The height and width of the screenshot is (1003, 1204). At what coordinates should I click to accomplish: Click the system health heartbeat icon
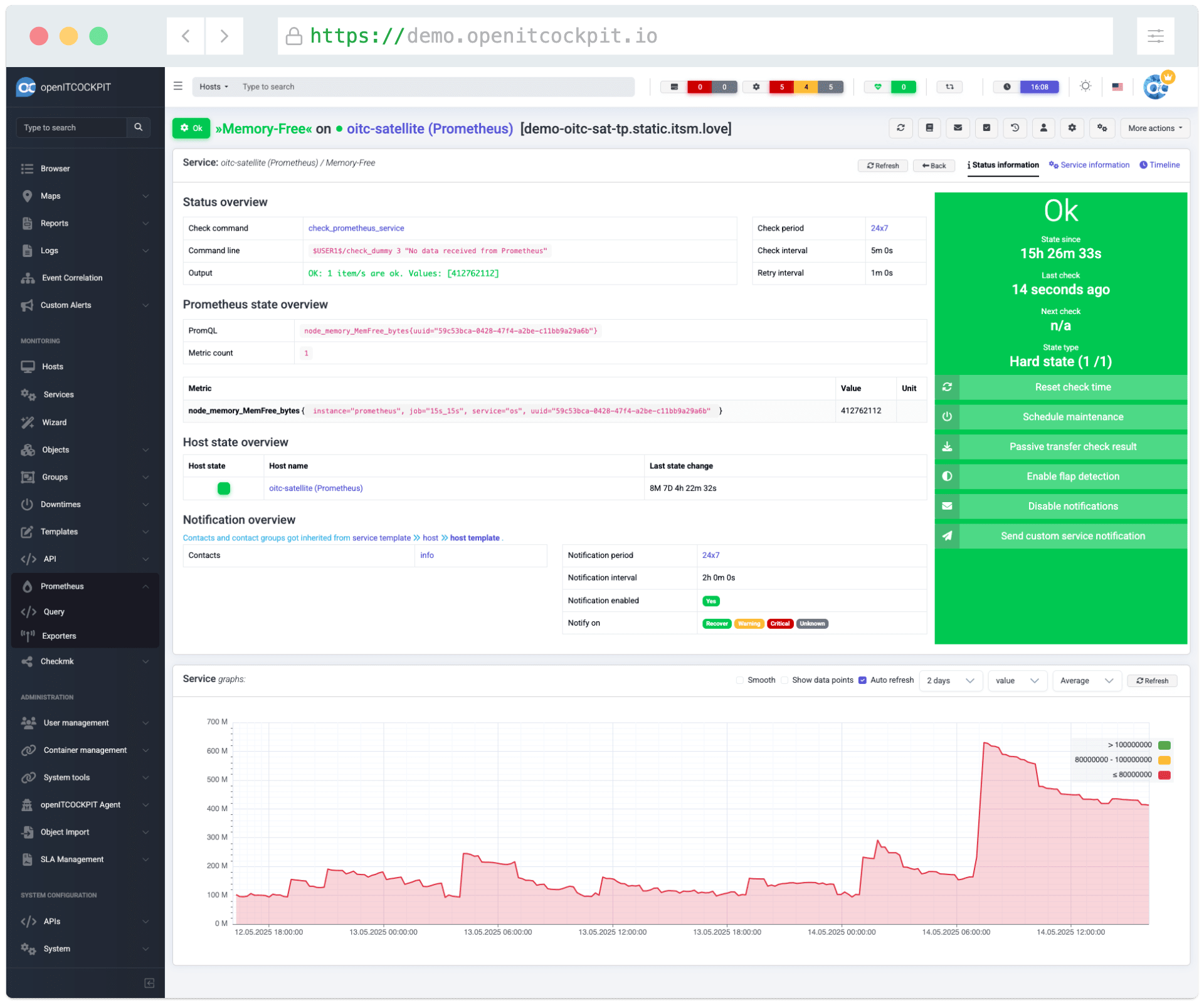tap(878, 87)
